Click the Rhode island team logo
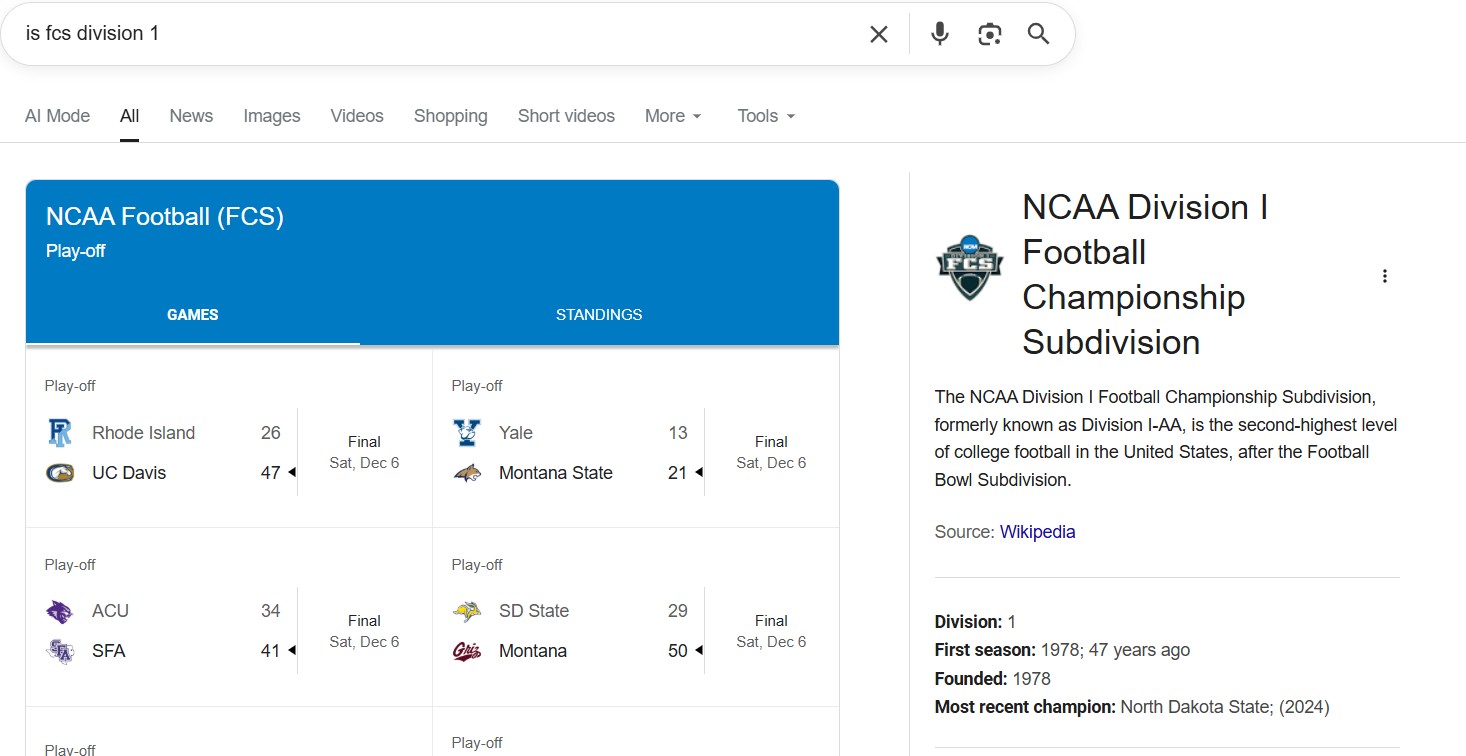 [x=61, y=432]
